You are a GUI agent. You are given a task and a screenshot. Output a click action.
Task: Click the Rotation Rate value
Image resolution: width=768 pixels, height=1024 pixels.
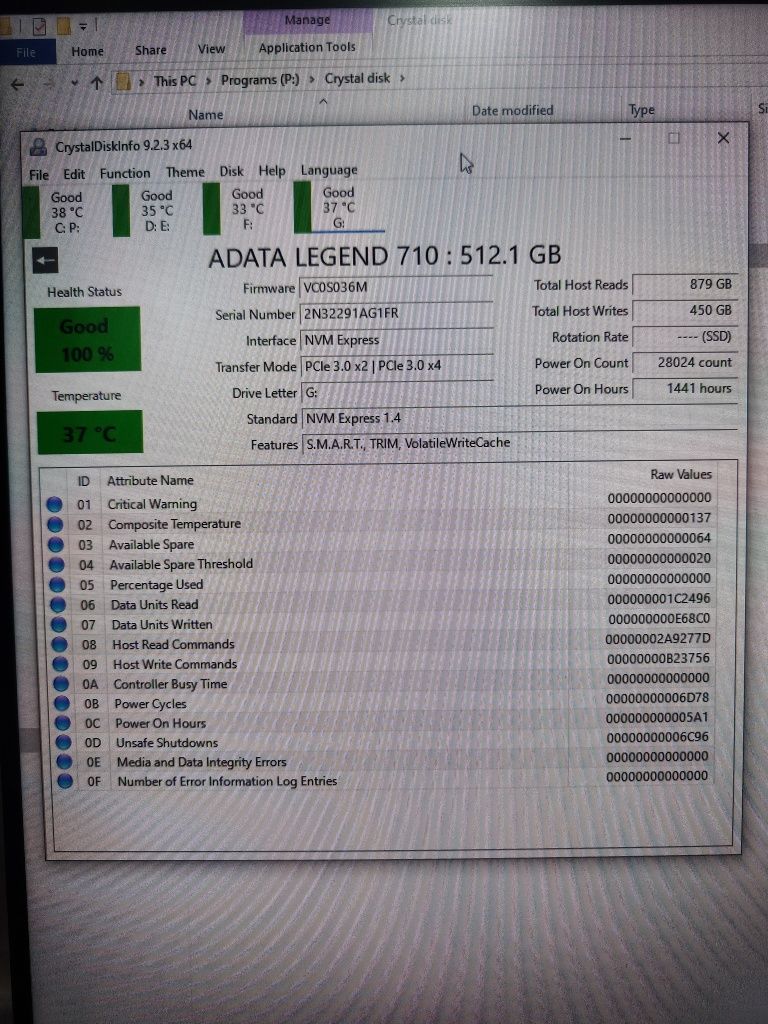[x=685, y=336]
